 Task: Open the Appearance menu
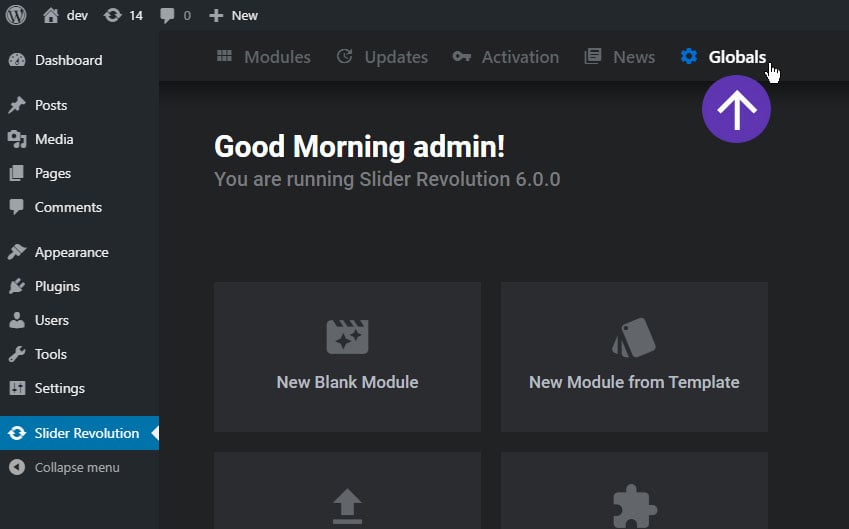71,253
